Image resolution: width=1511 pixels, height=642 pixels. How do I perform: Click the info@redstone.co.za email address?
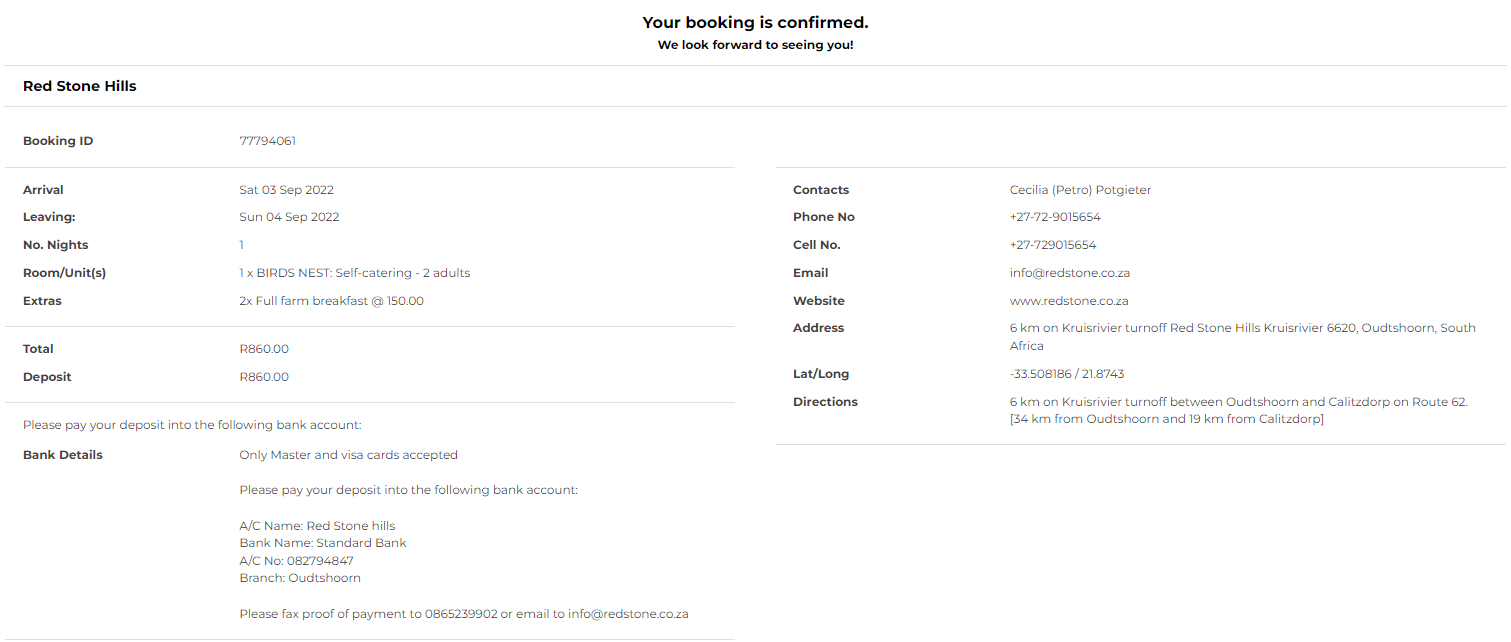(1069, 273)
